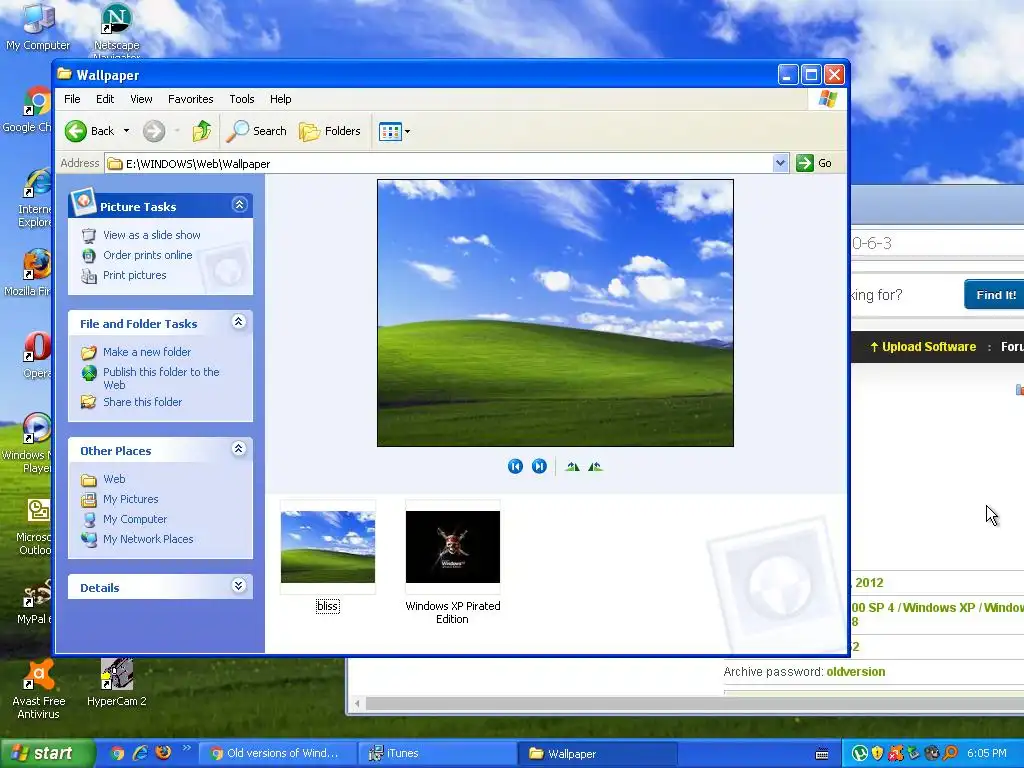Screen dimensions: 1024x768
Task: Click the Avast Free Antivirus desktop icon
Action: click(x=39, y=689)
